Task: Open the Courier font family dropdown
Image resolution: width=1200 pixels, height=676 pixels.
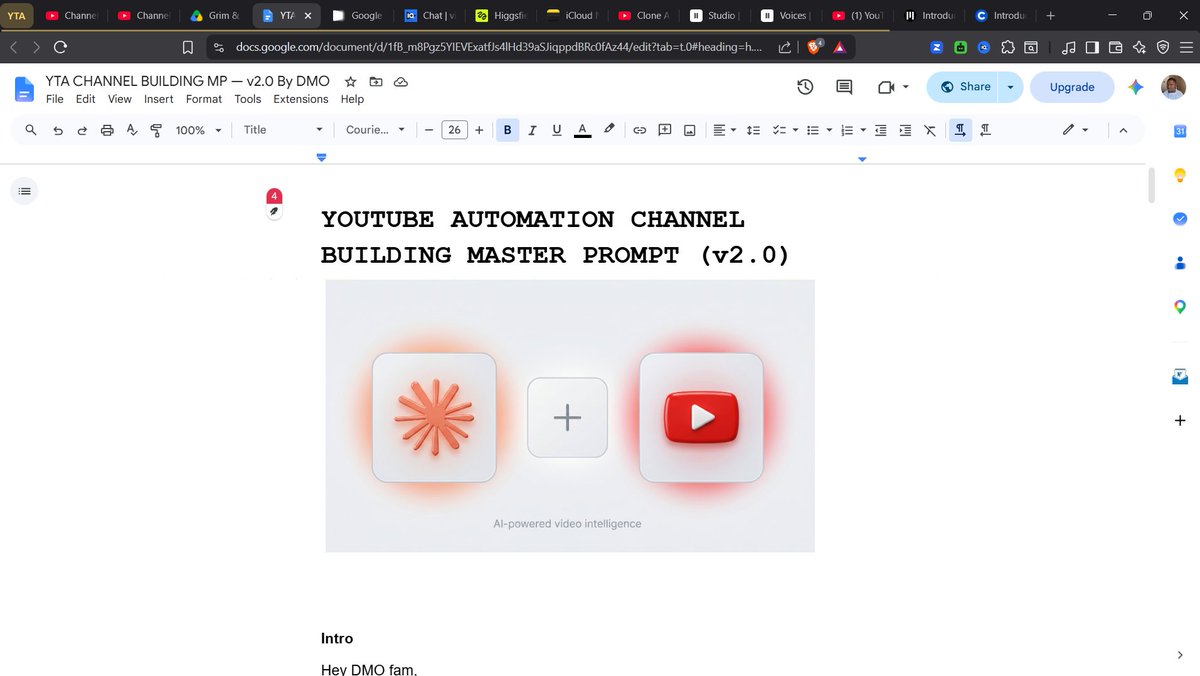Action: (x=375, y=130)
